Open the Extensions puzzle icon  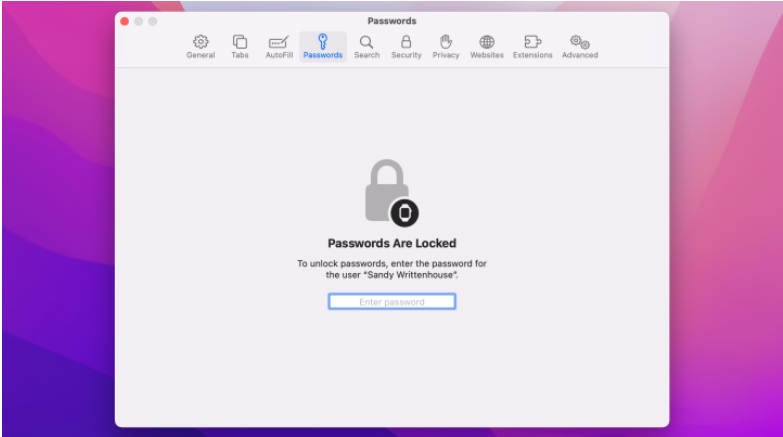coord(532,42)
